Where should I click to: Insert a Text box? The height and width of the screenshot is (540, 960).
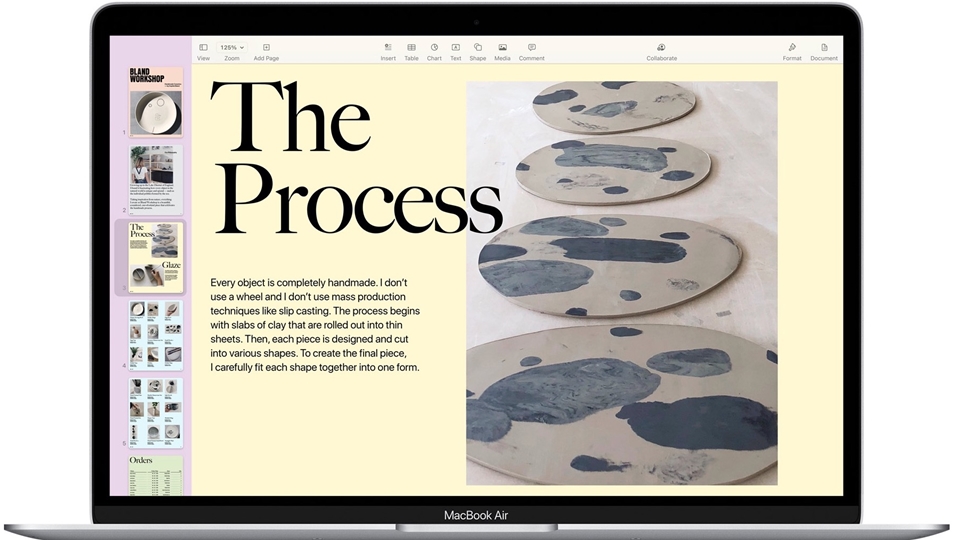(x=455, y=48)
